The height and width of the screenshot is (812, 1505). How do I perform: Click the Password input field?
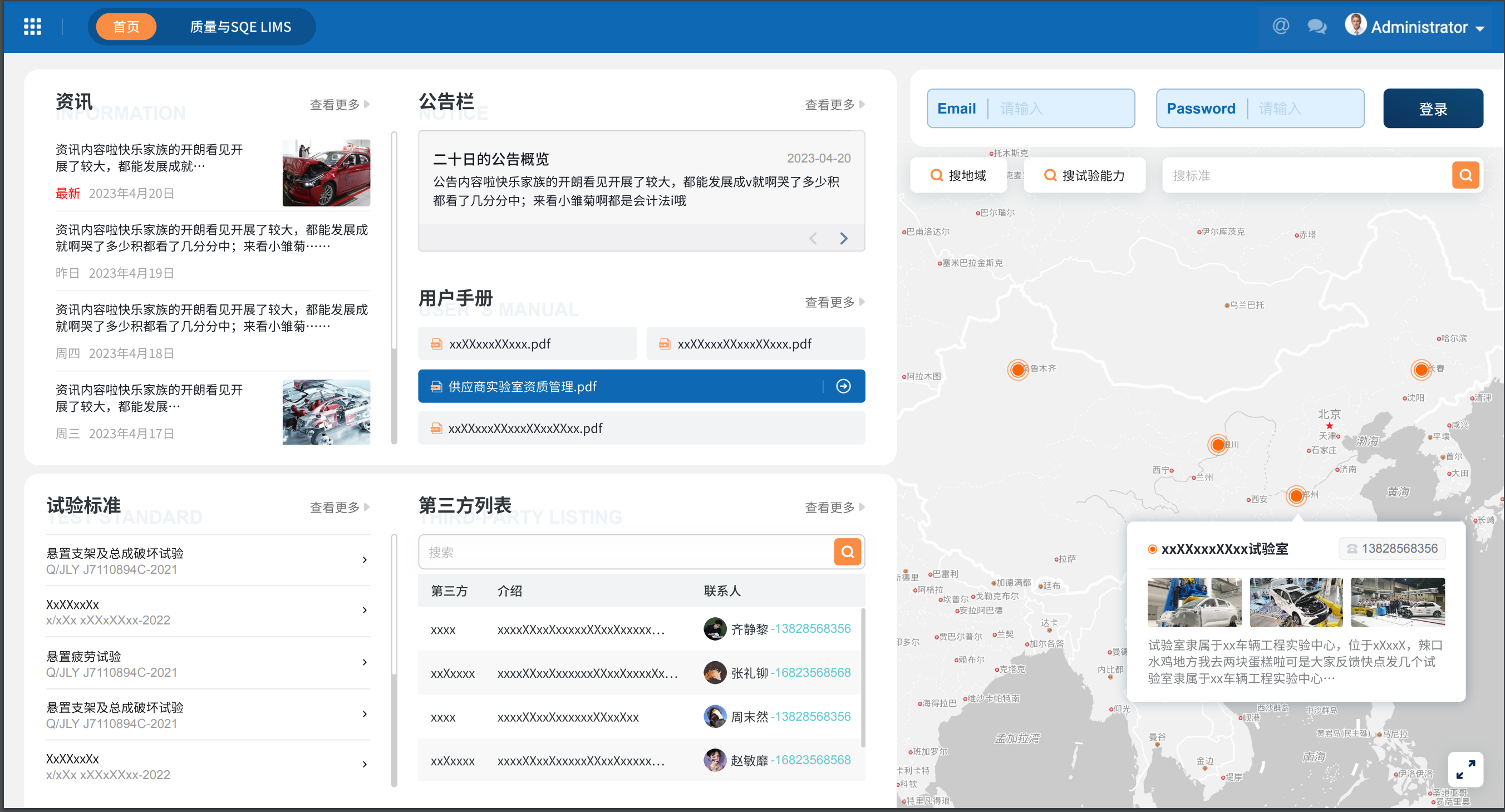[x=1260, y=109]
